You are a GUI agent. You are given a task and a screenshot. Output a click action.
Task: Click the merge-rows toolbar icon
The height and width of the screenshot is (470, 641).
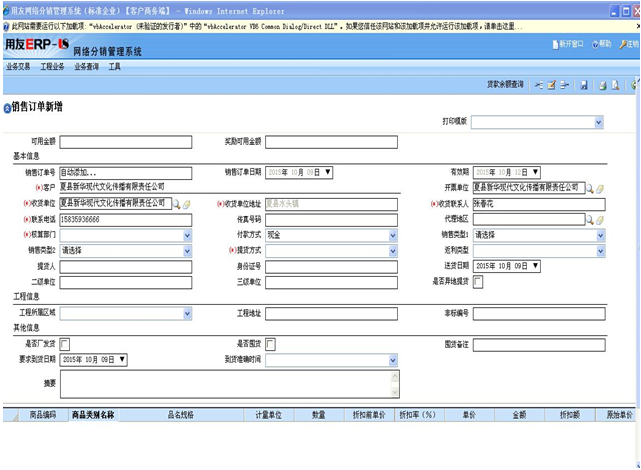click(x=565, y=85)
